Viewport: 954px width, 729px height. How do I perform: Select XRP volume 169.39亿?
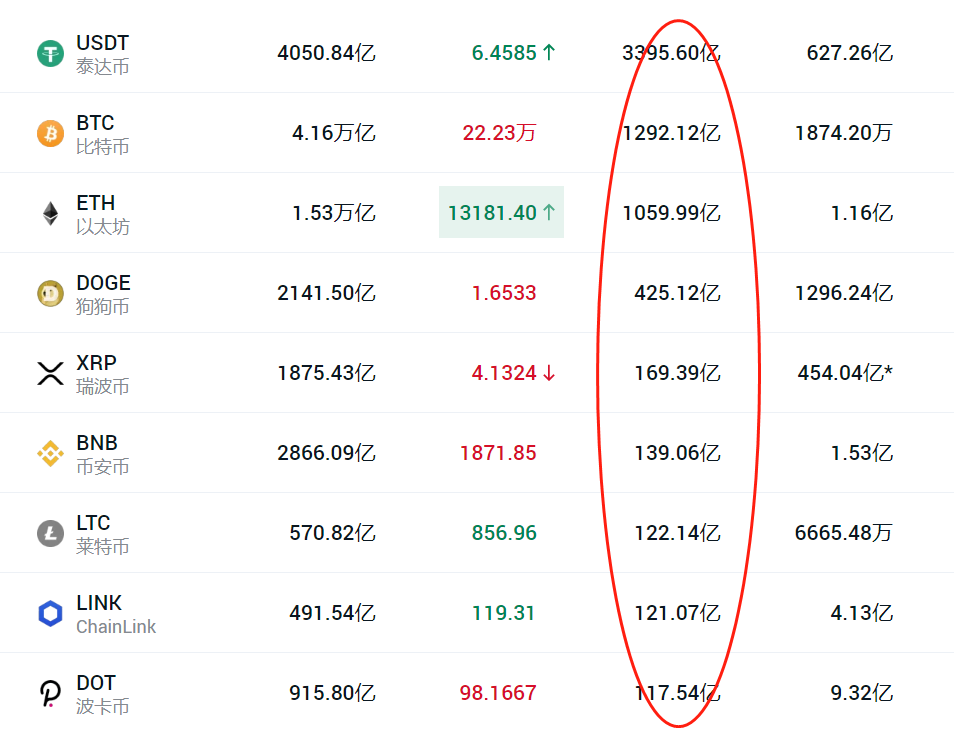point(678,373)
